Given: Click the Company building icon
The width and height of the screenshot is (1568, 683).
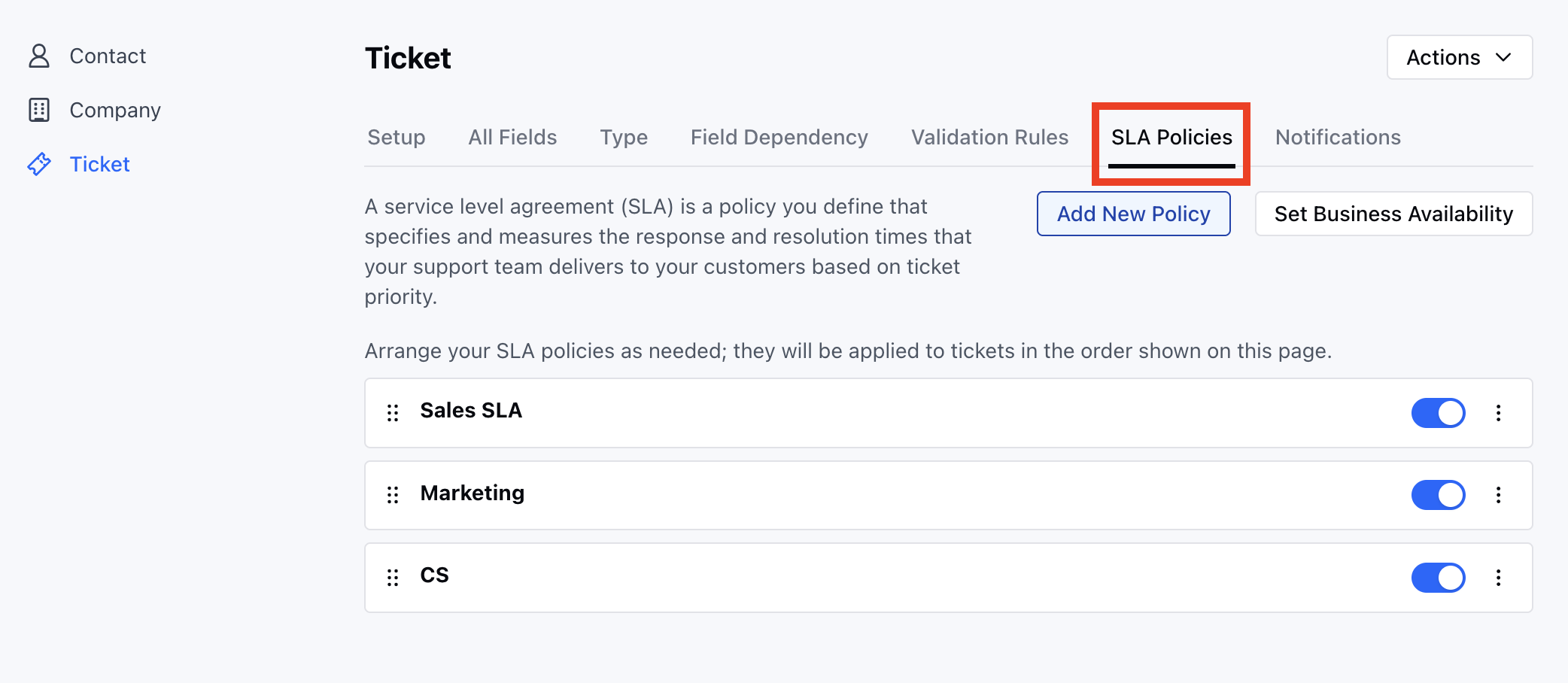Looking at the screenshot, I should click(x=39, y=110).
